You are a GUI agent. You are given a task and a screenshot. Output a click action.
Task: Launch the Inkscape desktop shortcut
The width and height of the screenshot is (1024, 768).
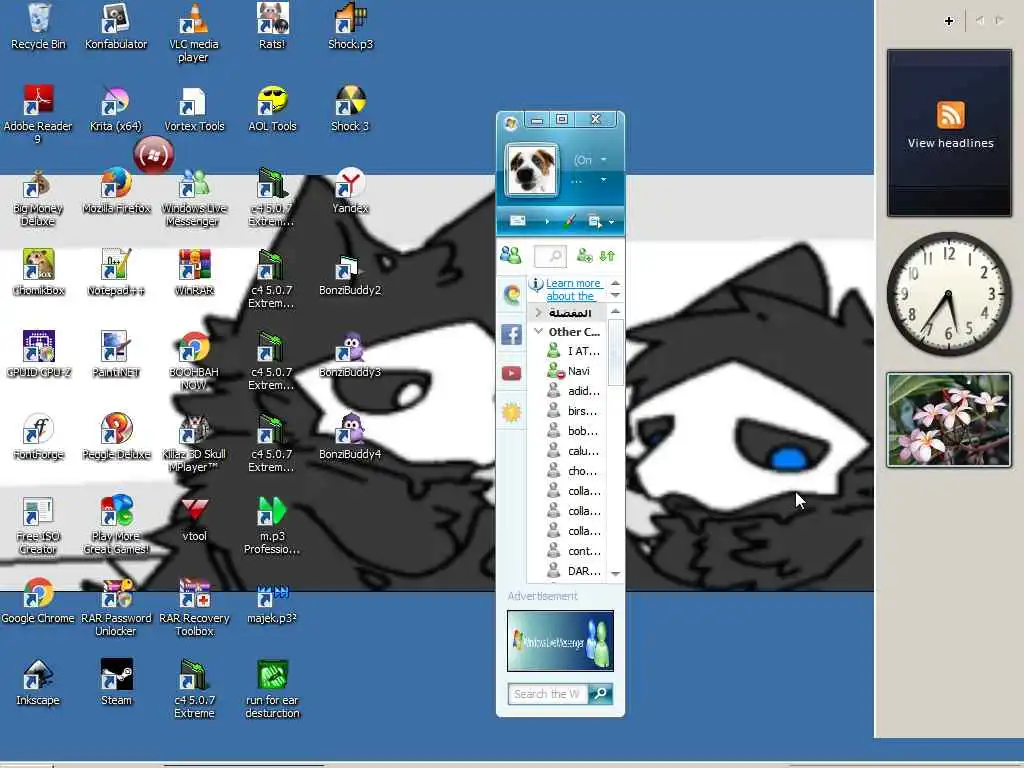click(x=38, y=682)
